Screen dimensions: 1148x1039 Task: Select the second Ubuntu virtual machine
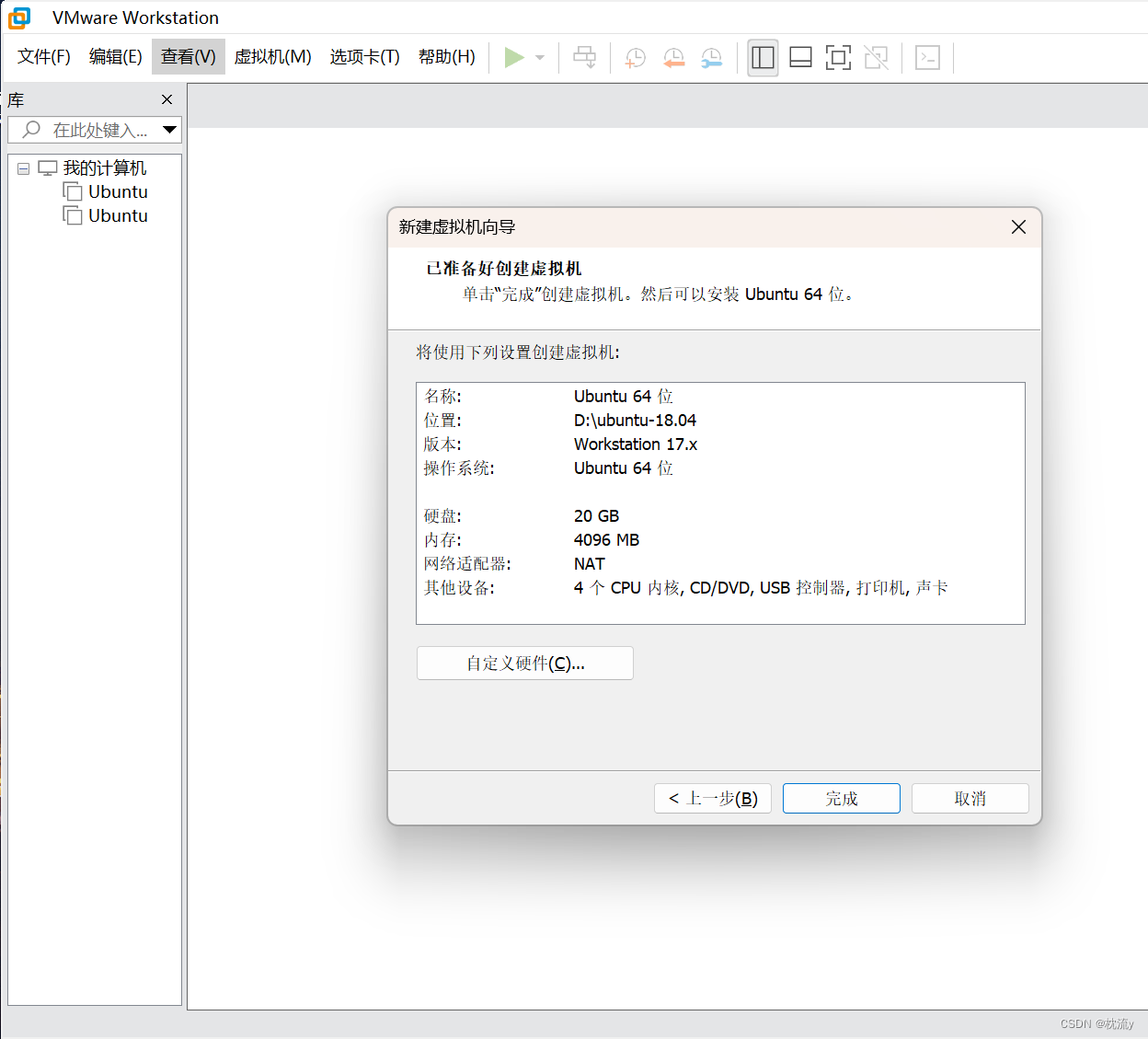click(x=118, y=215)
